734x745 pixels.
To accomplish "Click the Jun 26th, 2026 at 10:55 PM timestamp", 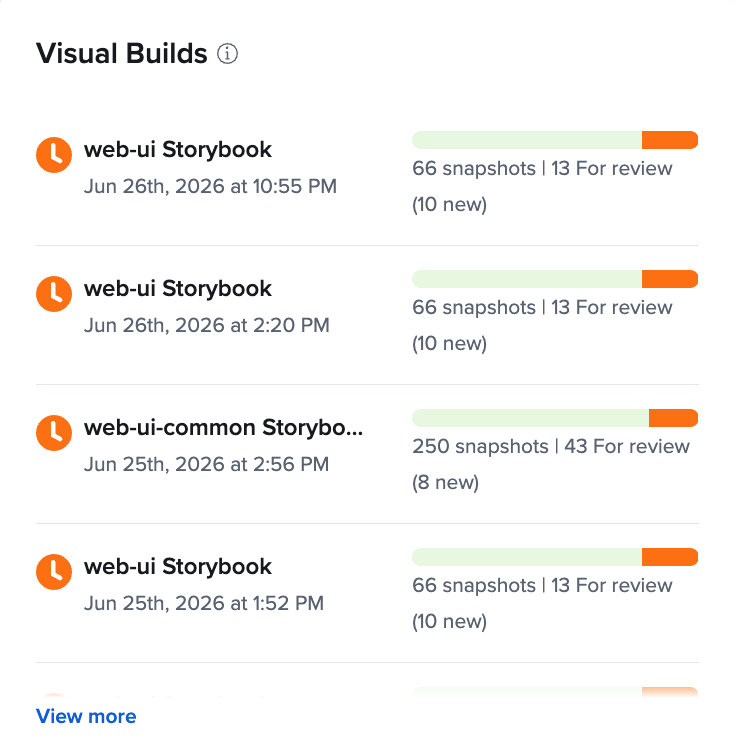I will (210, 186).
